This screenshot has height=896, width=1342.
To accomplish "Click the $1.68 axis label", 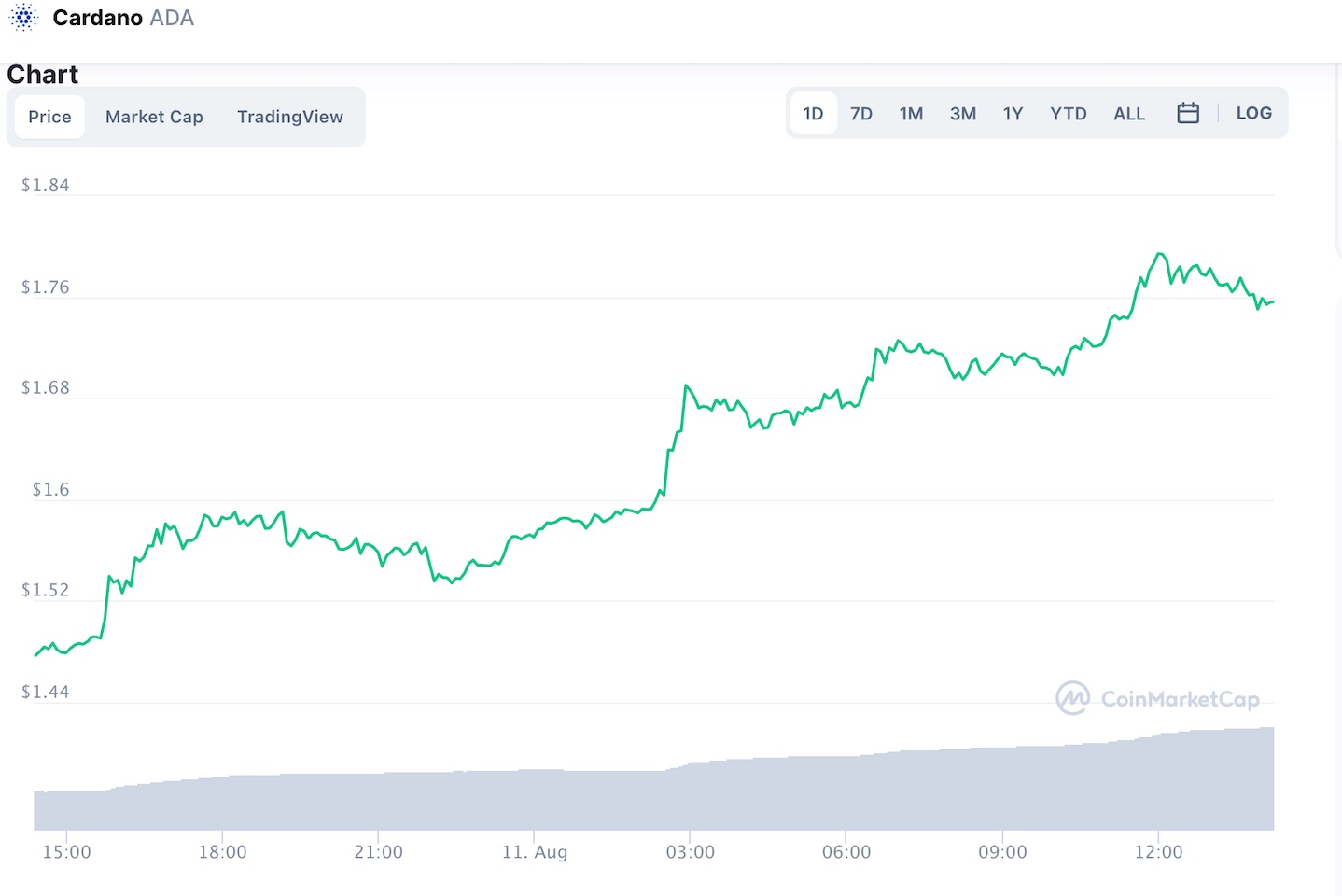I will click(45, 387).
